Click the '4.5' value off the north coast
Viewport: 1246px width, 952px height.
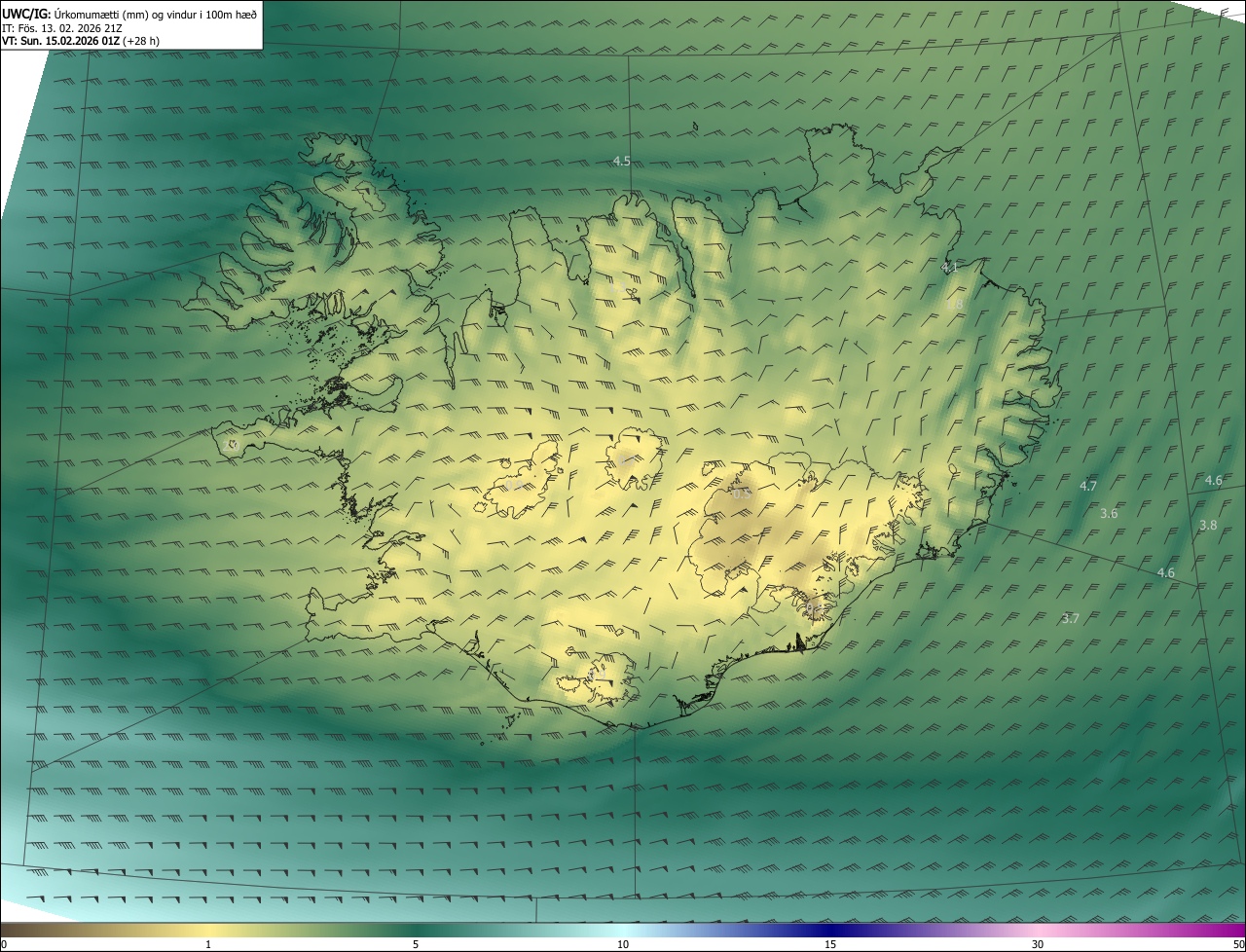click(x=622, y=161)
